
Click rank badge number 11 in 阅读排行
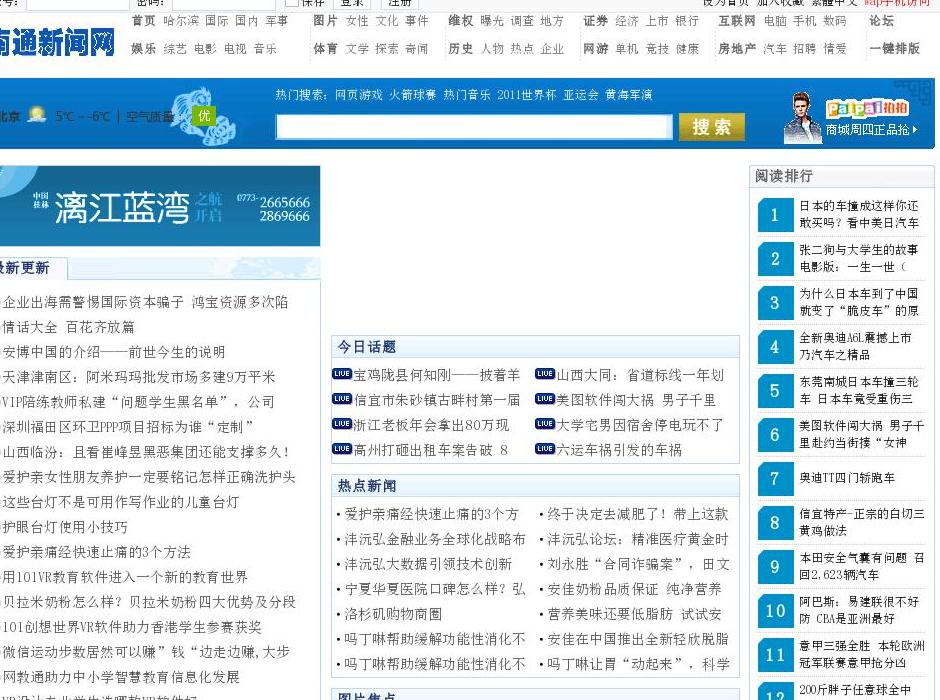775,654
